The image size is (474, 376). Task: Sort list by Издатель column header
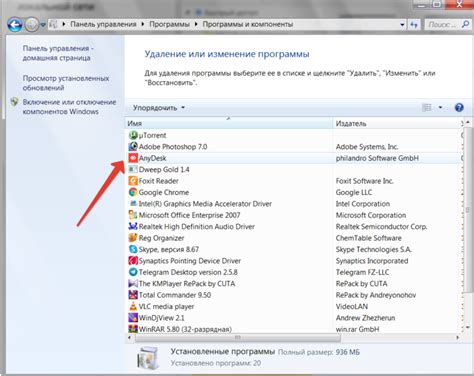(397, 123)
